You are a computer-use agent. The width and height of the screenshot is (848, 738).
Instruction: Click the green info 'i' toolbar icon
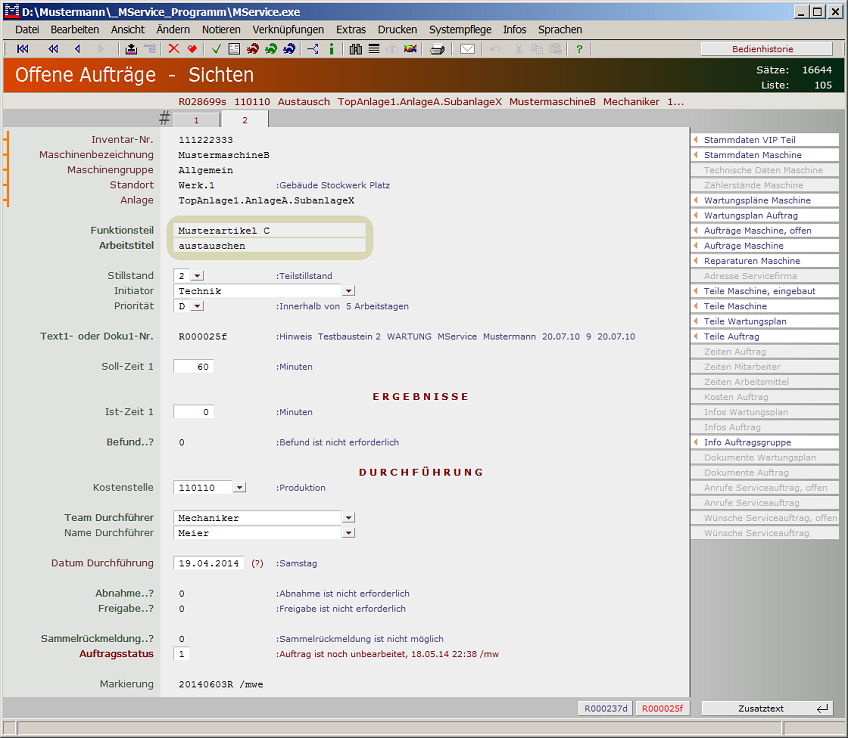click(331, 49)
